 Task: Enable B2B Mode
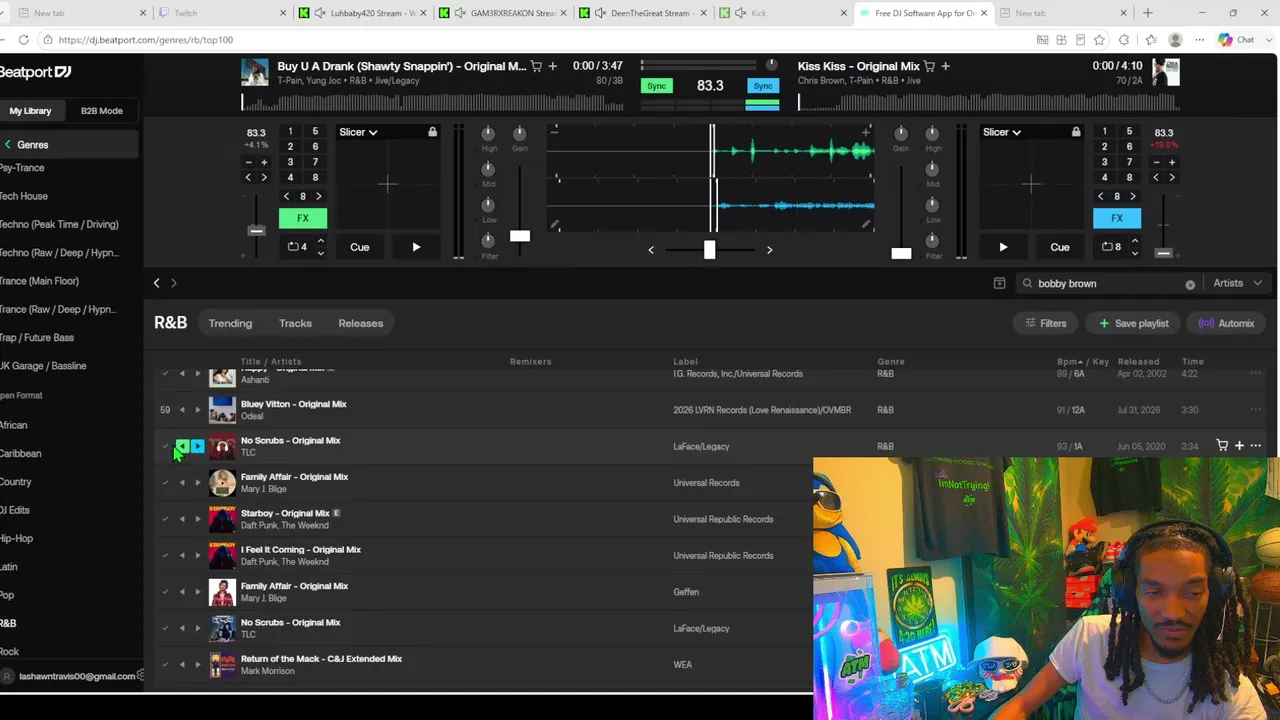coord(101,111)
